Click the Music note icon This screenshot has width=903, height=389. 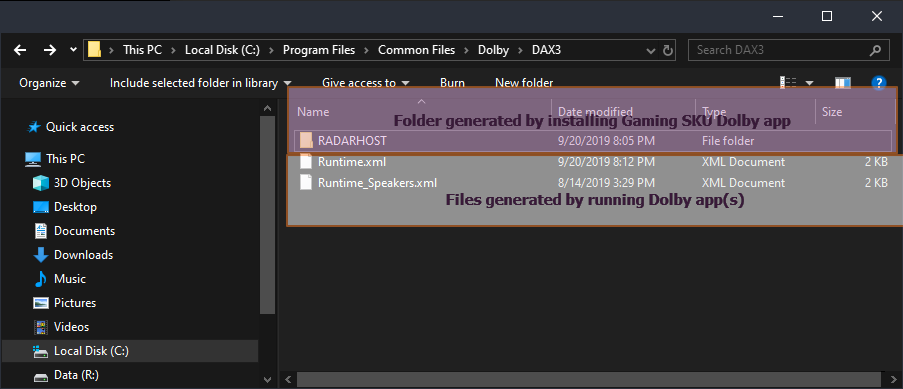pos(40,279)
